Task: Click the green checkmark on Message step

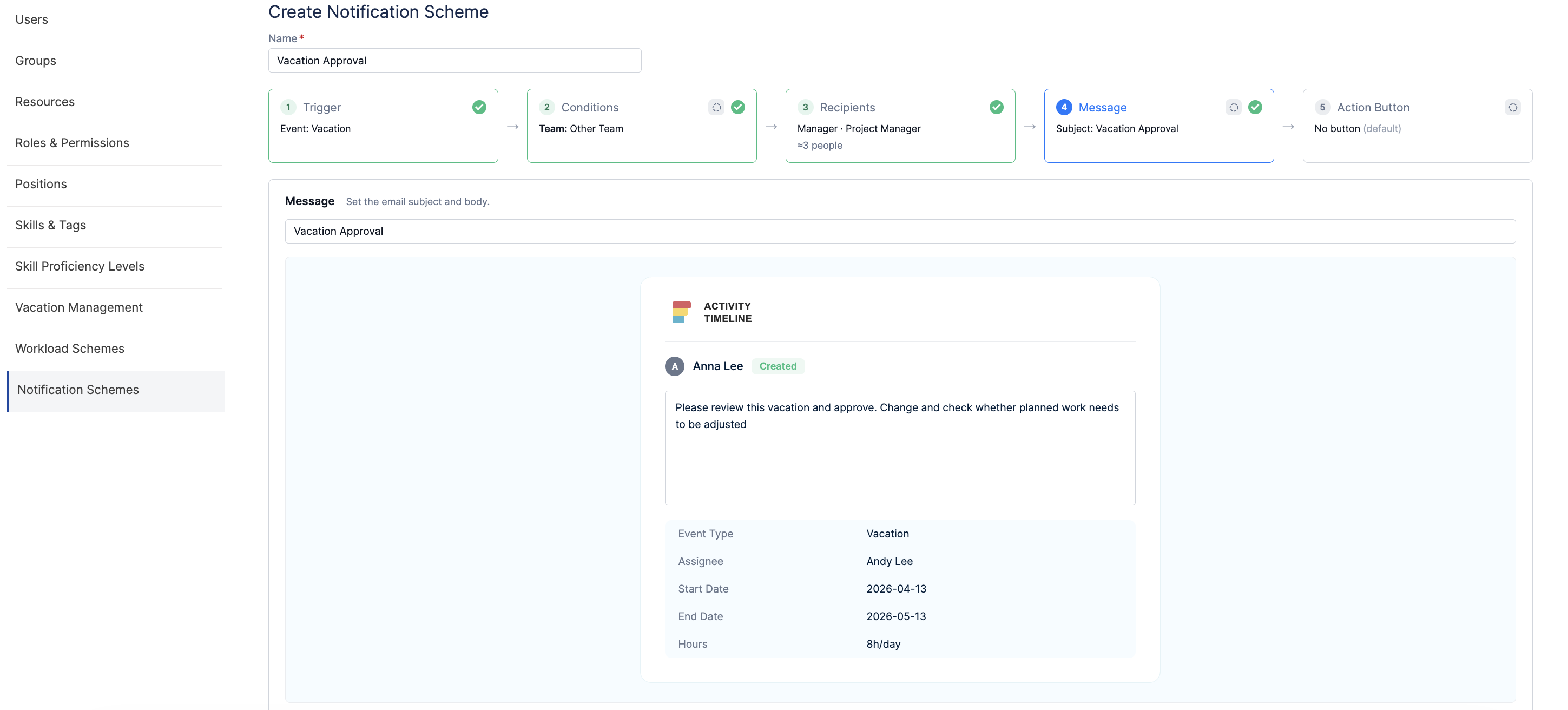Action: (x=1255, y=107)
